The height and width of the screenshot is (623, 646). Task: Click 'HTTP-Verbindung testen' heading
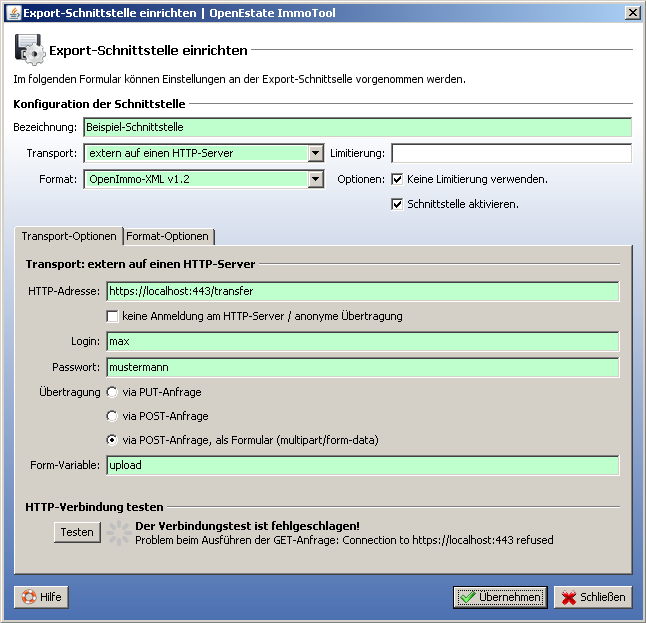tap(94, 507)
